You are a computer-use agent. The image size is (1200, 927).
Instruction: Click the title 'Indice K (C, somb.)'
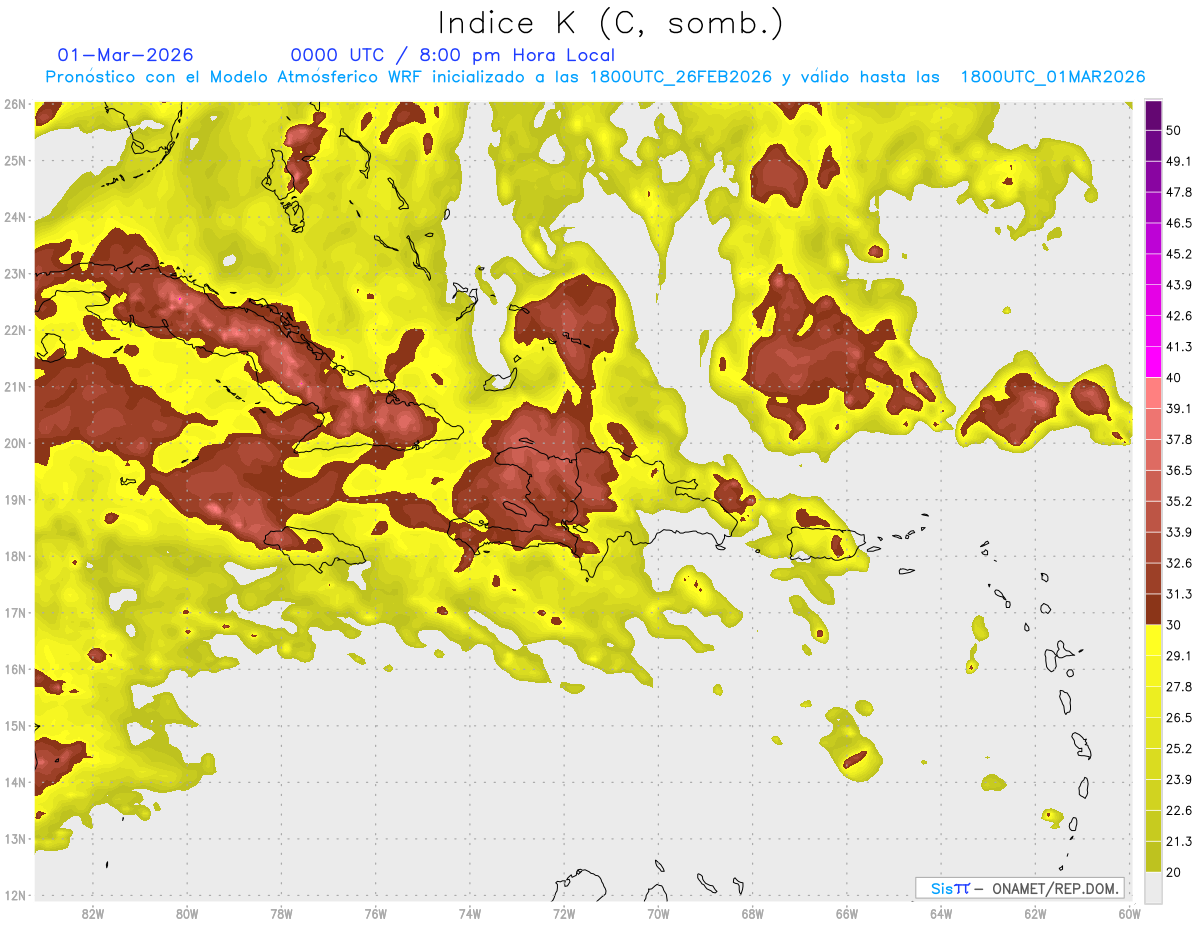611,23
